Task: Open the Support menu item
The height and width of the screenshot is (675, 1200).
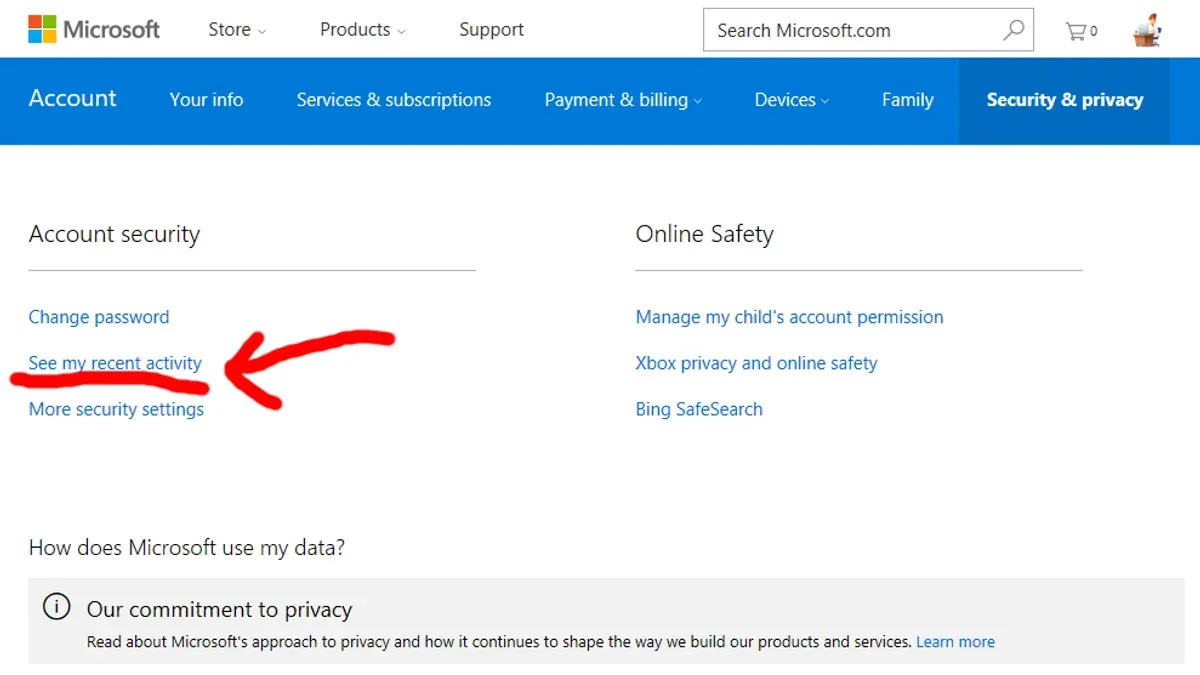Action: pyautogui.click(x=491, y=30)
